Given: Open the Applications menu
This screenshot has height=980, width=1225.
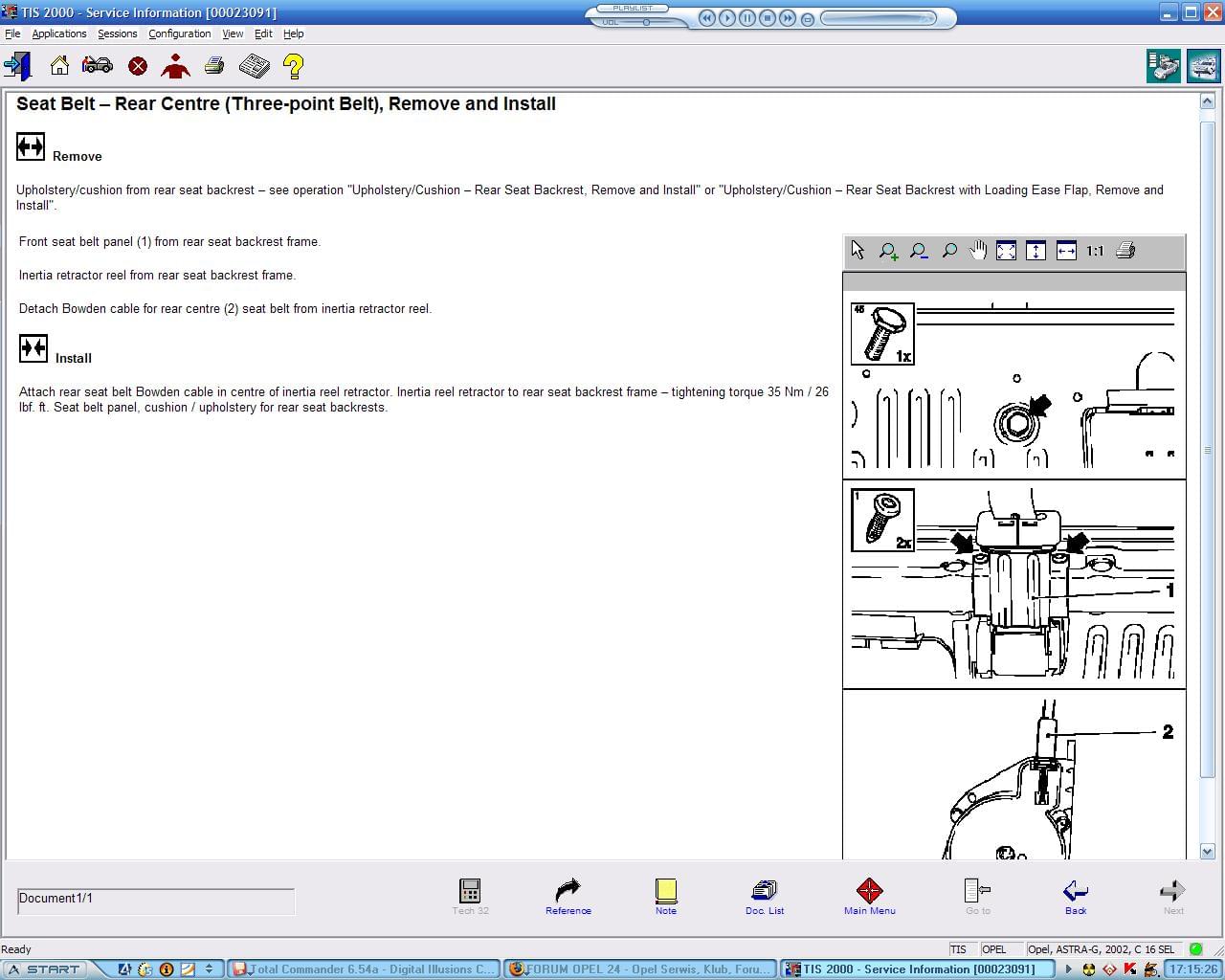Looking at the screenshot, I should [x=59, y=33].
